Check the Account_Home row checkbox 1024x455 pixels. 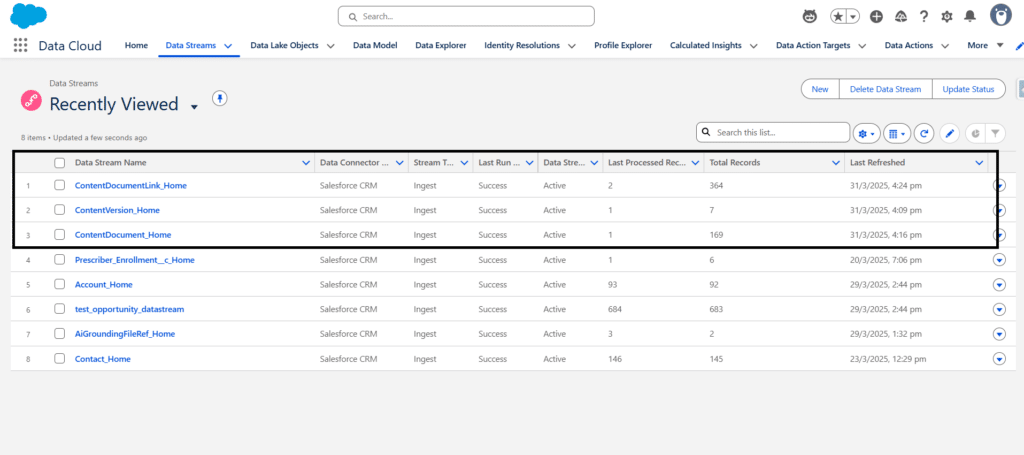60,284
